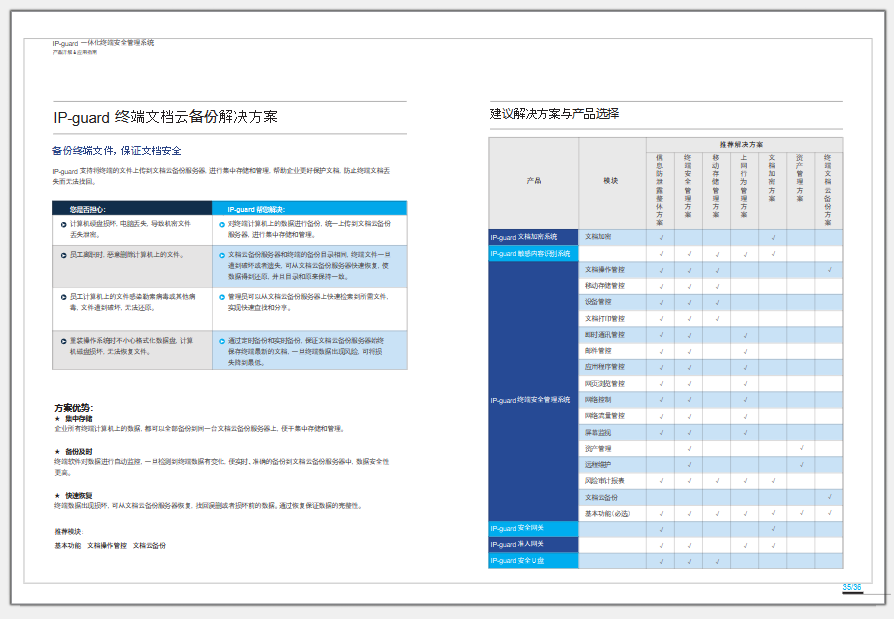Image resolution: width=894 pixels, height=619 pixels.
Task: Click the "集中存储" advantage title
Action: pyautogui.click(x=79, y=418)
